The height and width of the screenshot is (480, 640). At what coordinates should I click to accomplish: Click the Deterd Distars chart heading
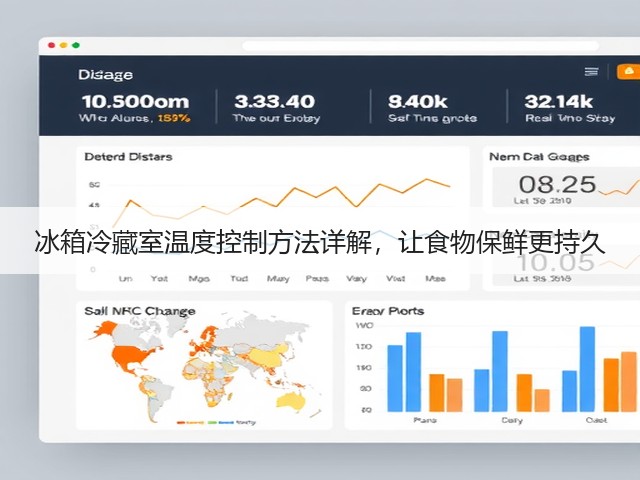click(x=128, y=157)
